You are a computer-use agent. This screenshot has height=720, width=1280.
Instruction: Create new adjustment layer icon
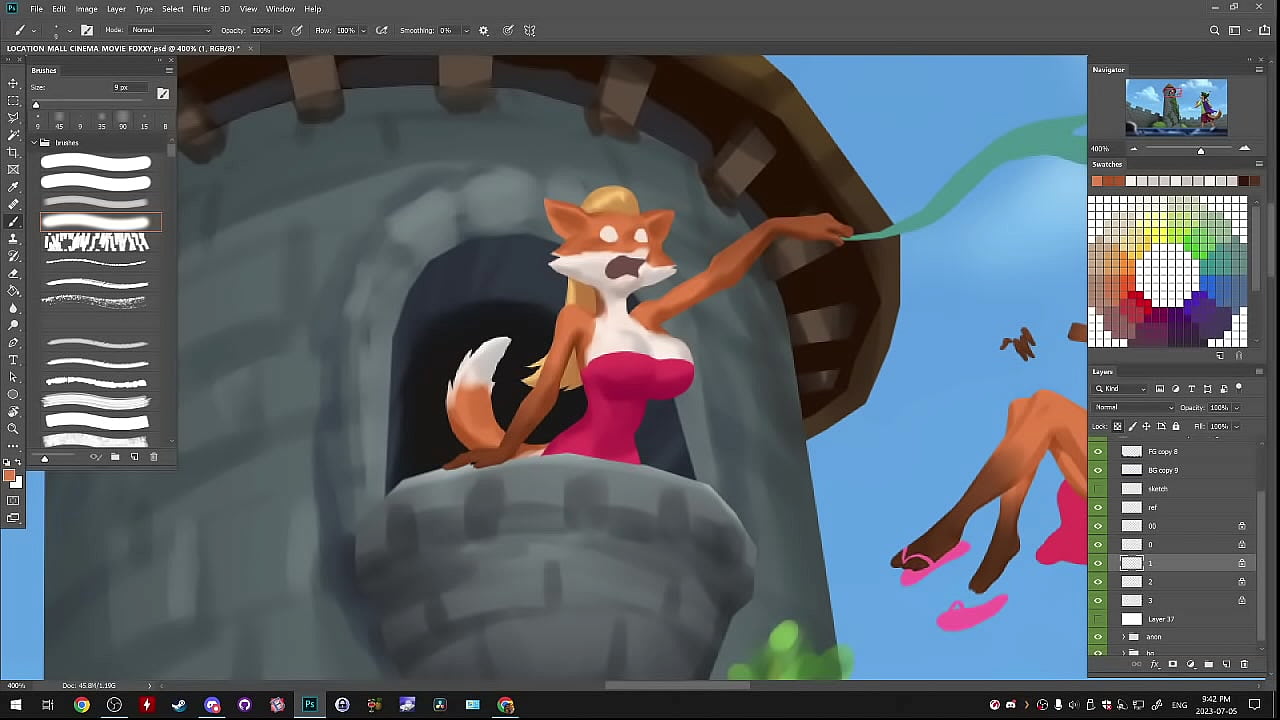pos(1190,664)
